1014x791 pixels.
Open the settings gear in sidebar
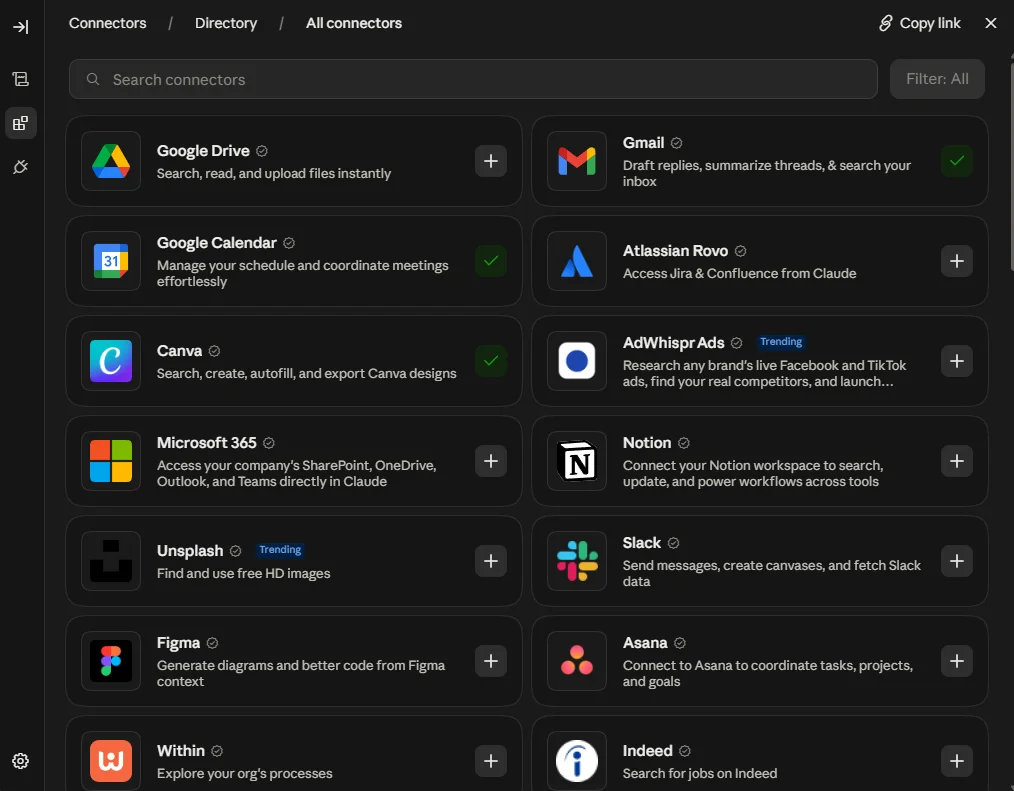coord(21,761)
